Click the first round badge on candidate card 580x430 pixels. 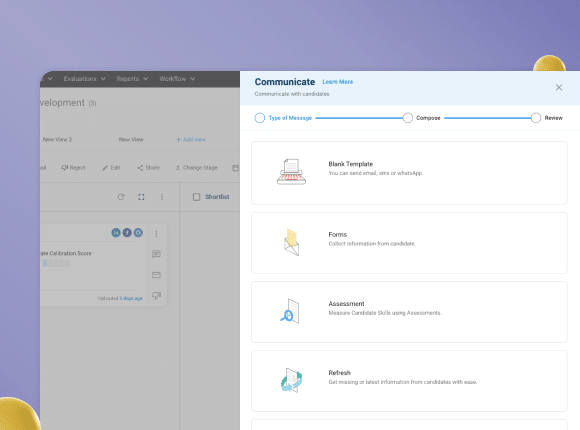coord(116,232)
